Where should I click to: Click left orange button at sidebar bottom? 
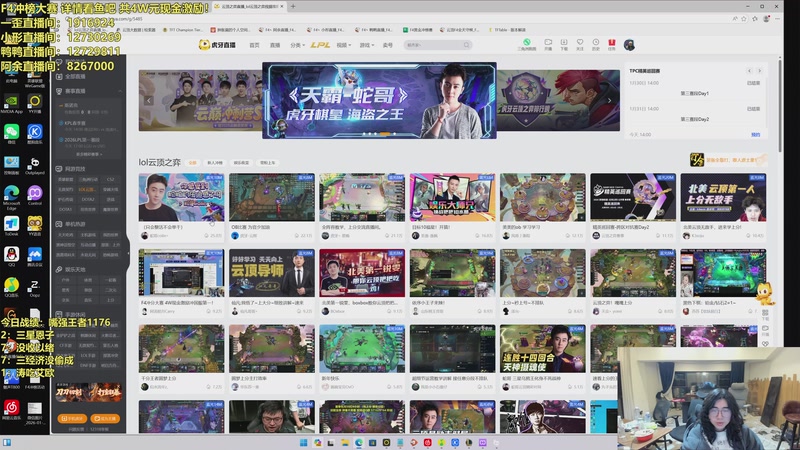coord(72,418)
